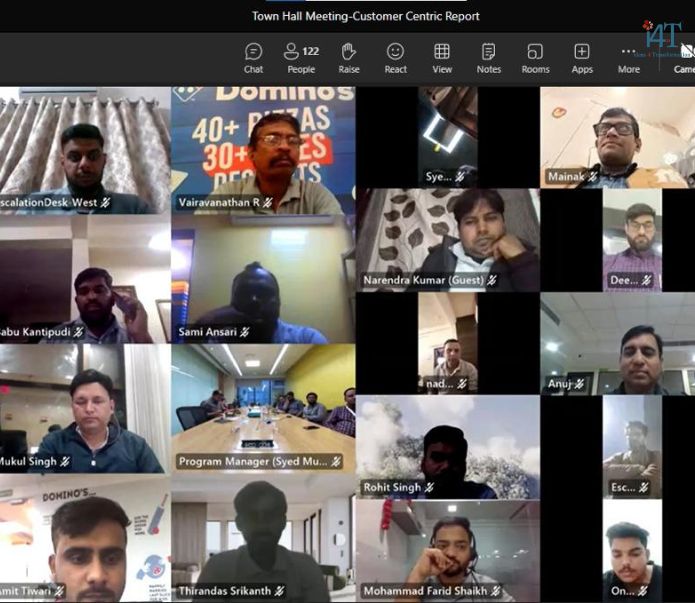Select Thirandas Srikanth's video tile
695x603 pixels.
[x=263, y=540]
